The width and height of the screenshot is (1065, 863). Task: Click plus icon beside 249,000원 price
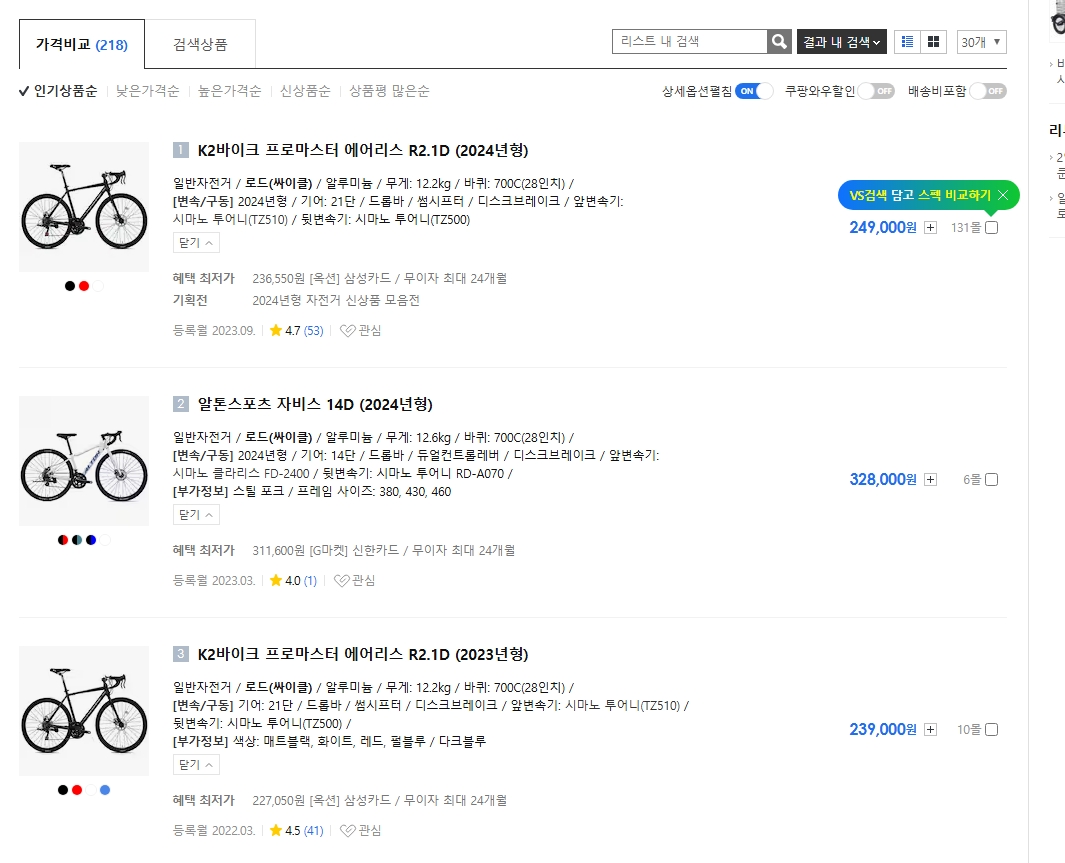(x=931, y=227)
